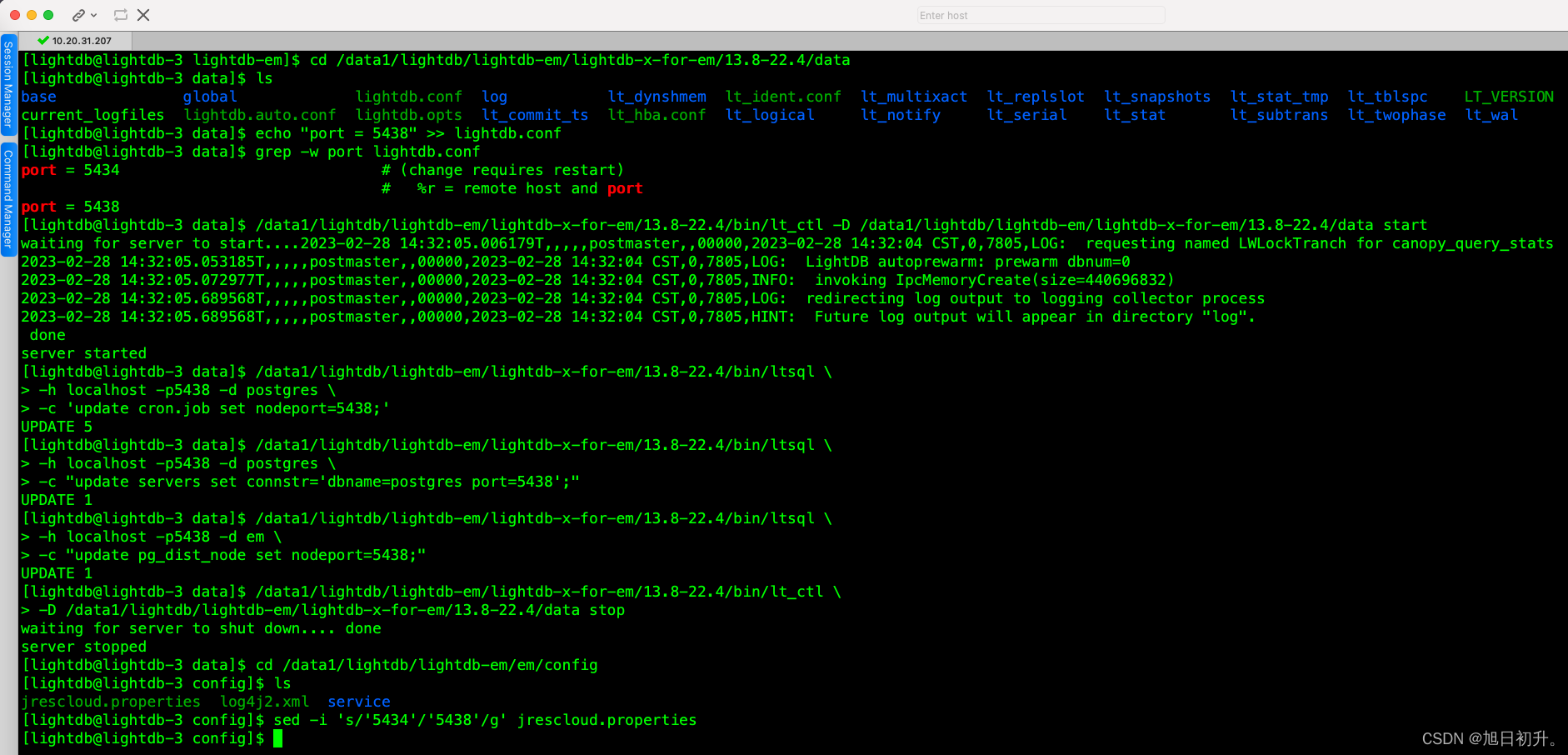Click 'lt_snapshots' directory name
1568x755 pixels.
[x=1157, y=97]
